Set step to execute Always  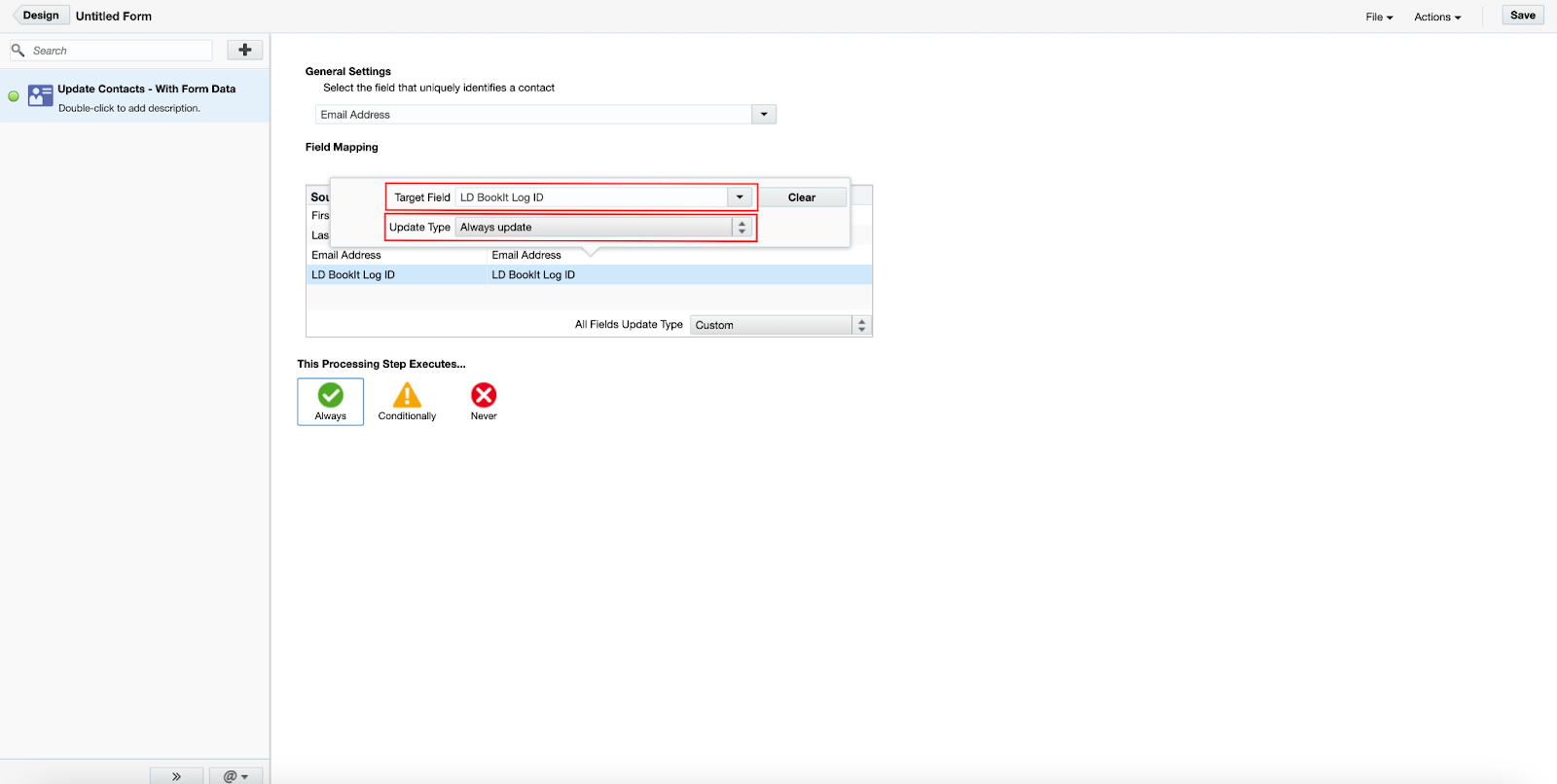click(x=330, y=401)
